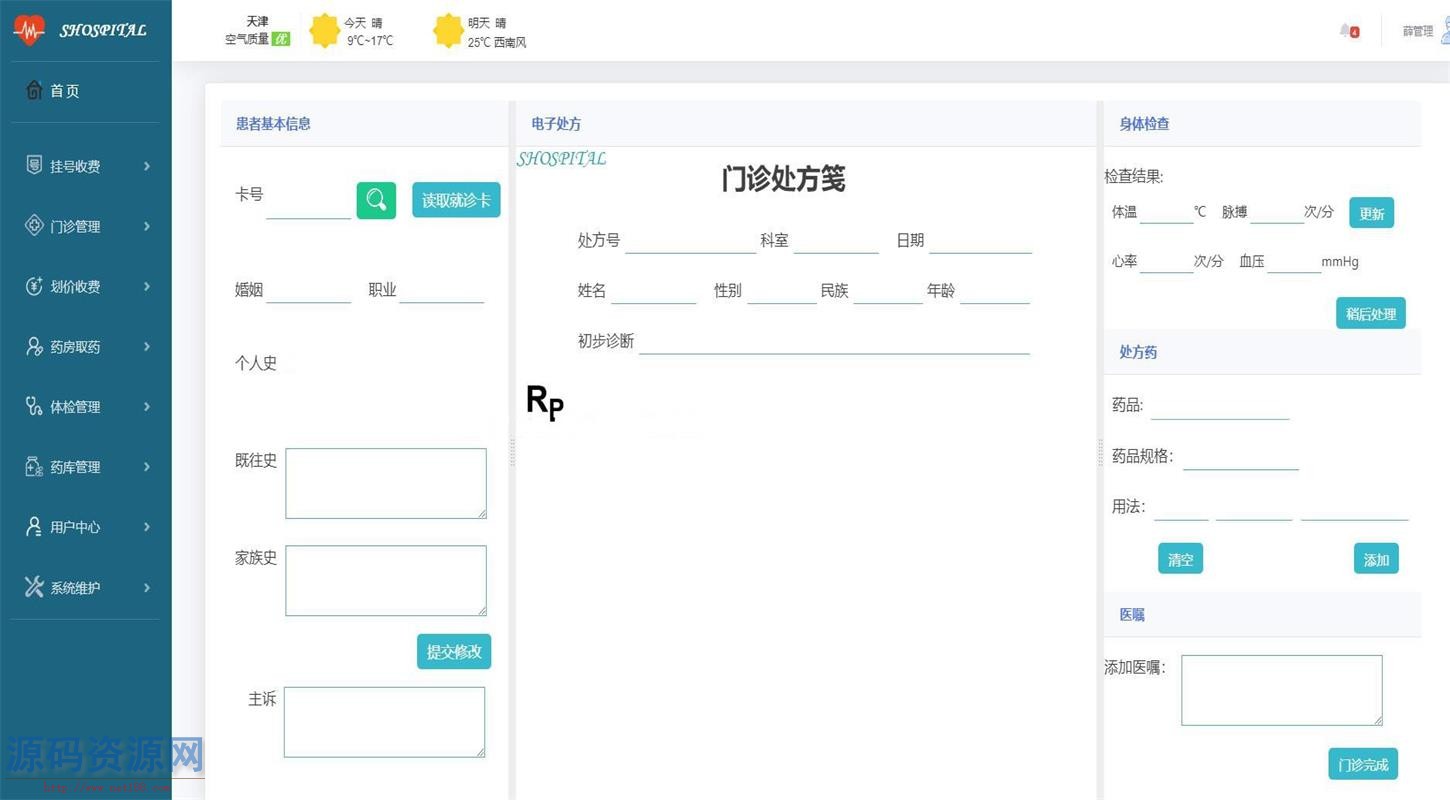
Task: Focus the 血压 input field
Action: coord(1294,261)
